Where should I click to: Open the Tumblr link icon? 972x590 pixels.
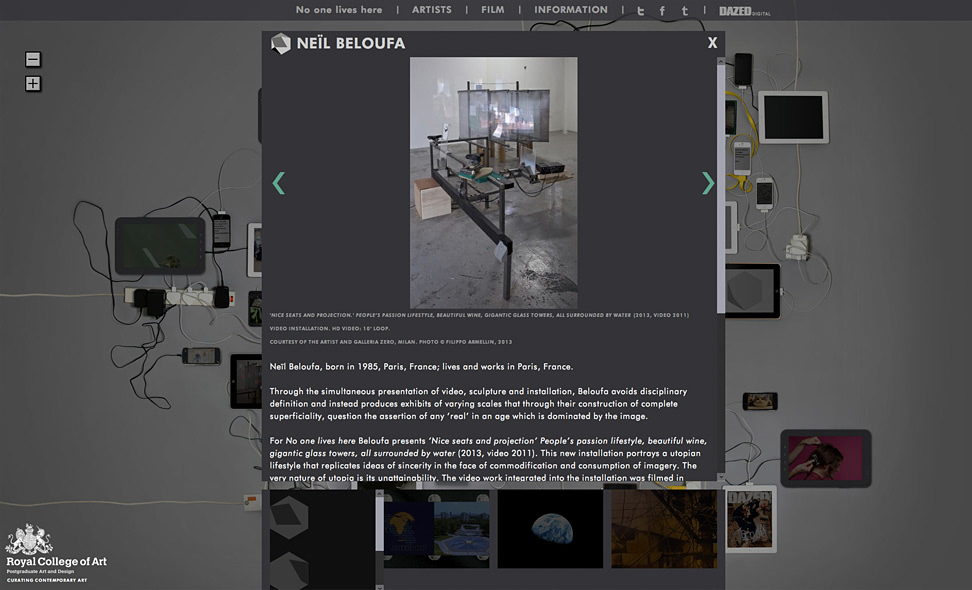(684, 11)
